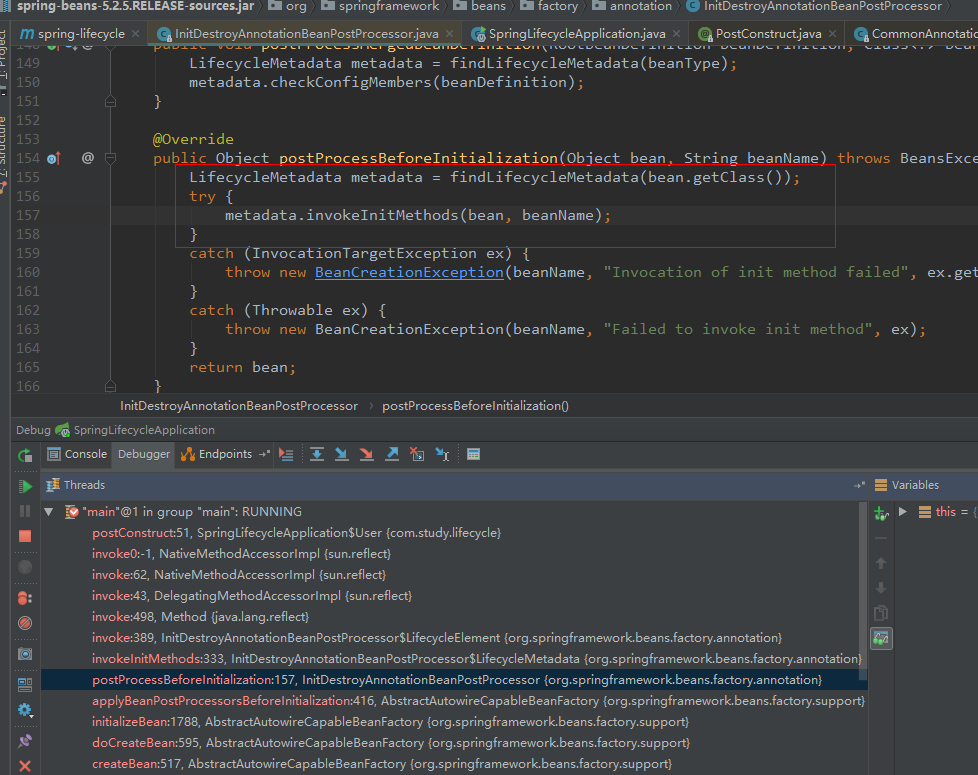Viewport: 978px width, 775px height.
Task: Resume program with the green play icon
Action: [25, 486]
